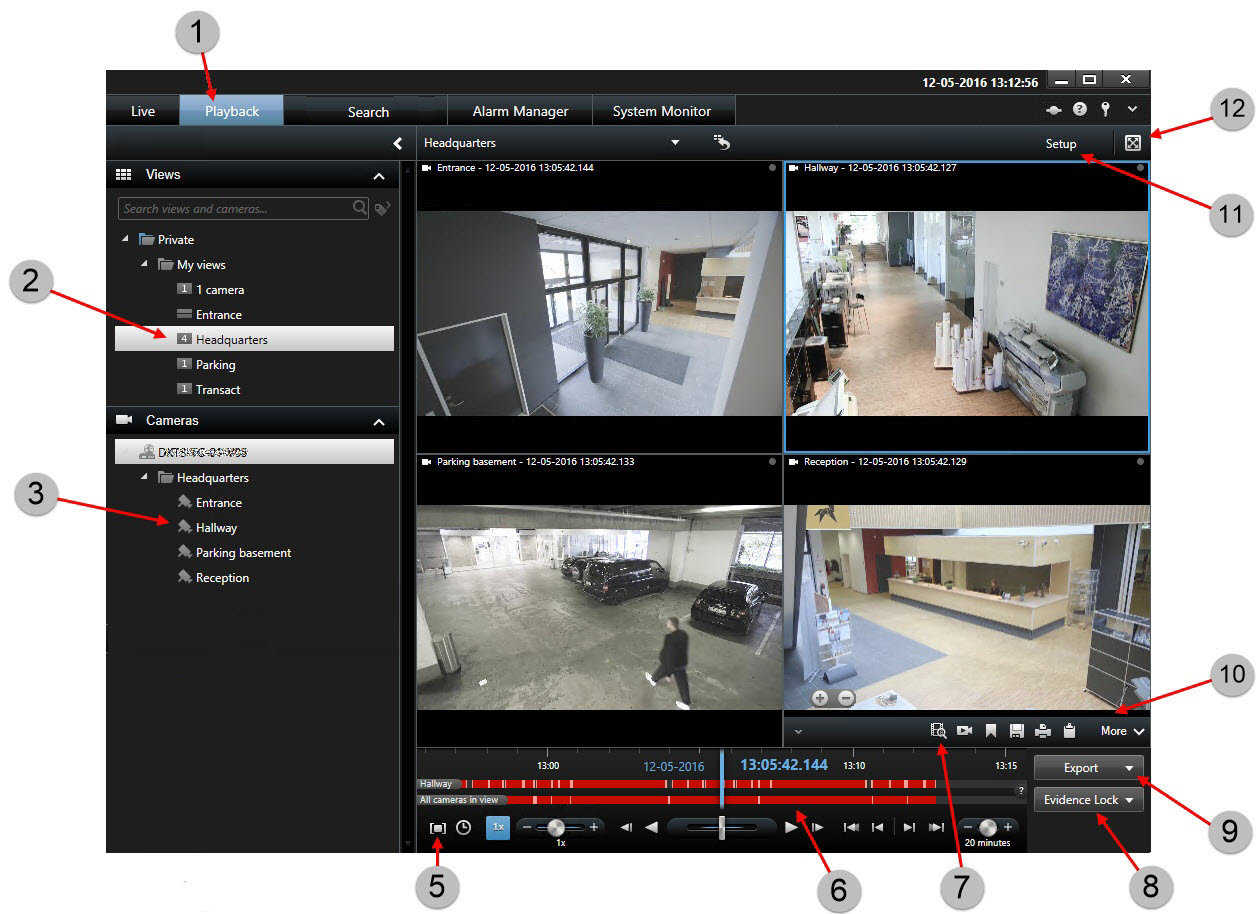1260x914 pixels.
Task: Click the Search views and cameras field
Action: [x=235, y=209]
